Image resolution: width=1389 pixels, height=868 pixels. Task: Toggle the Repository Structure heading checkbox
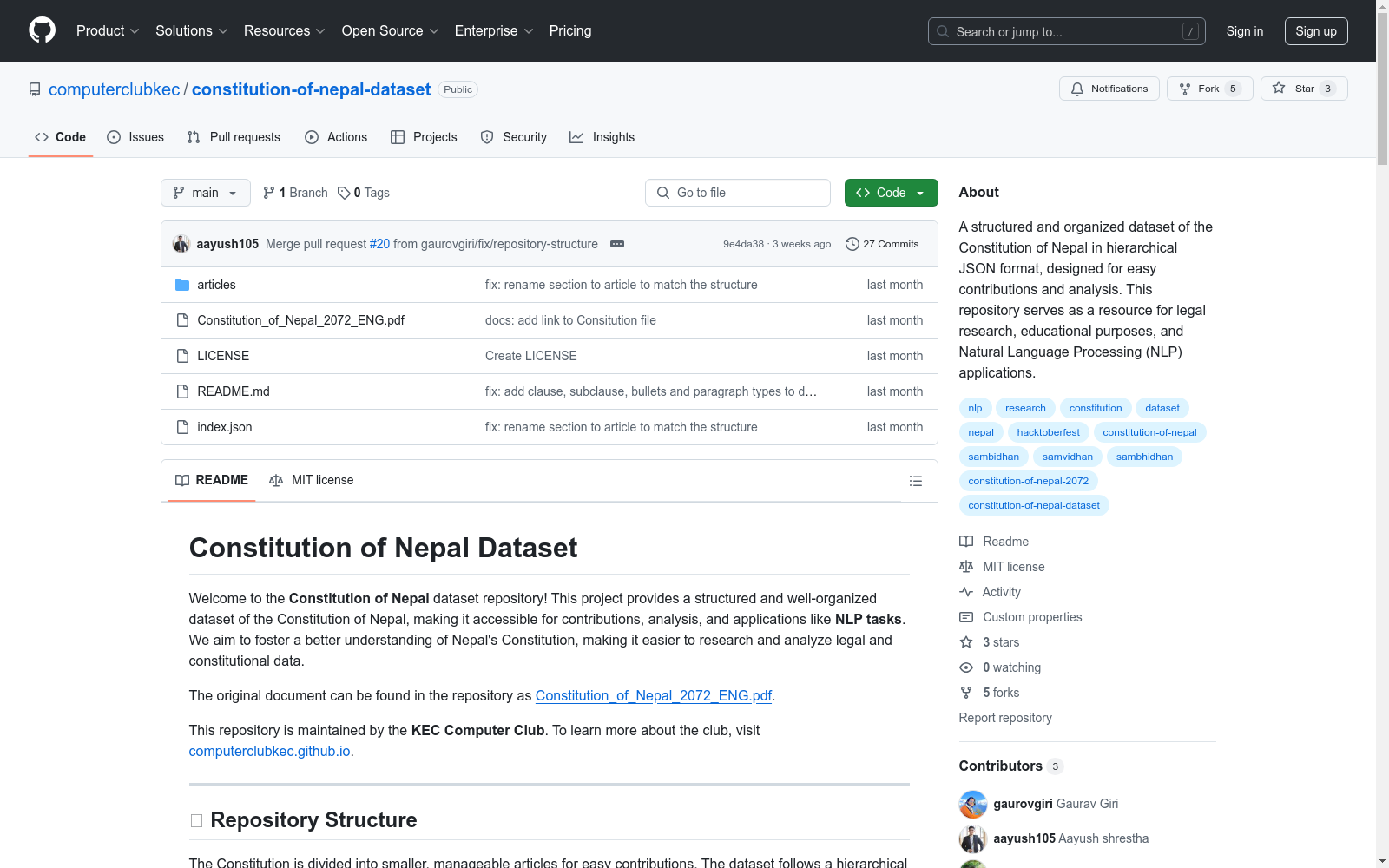point(196,821)
